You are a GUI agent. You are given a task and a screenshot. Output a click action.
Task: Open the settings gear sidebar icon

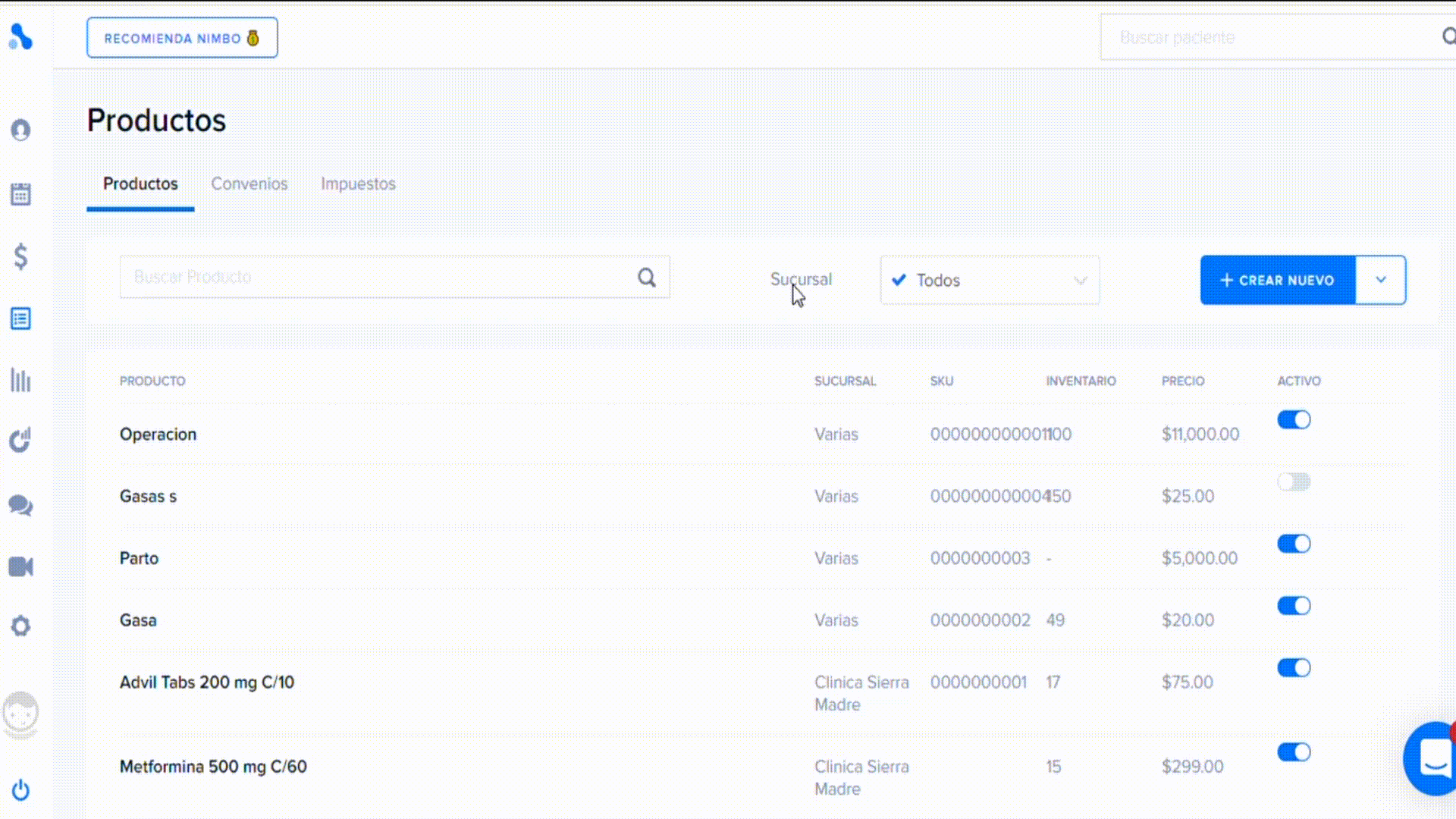tap(20, 626)
